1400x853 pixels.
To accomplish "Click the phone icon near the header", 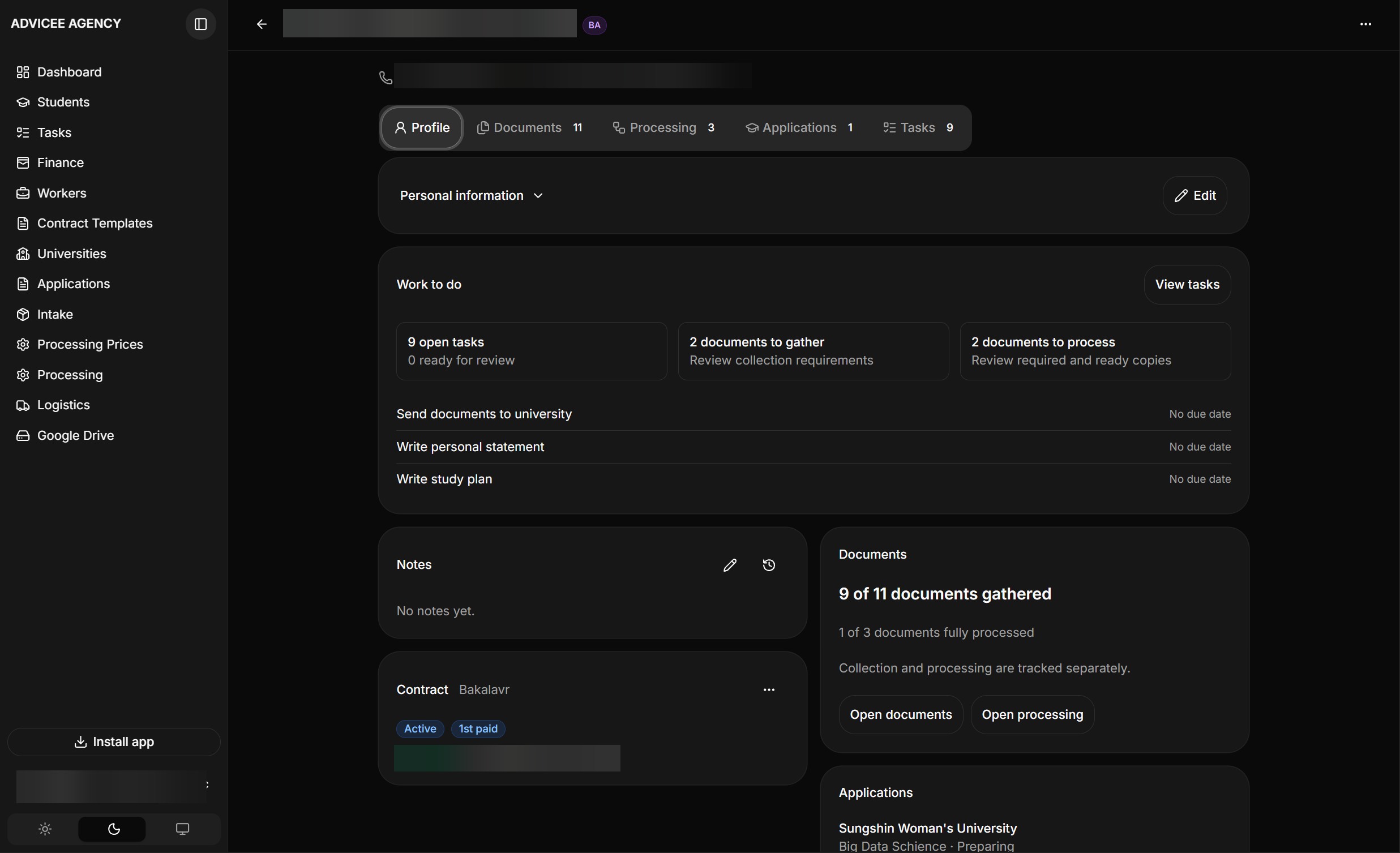I will [386, 78].
